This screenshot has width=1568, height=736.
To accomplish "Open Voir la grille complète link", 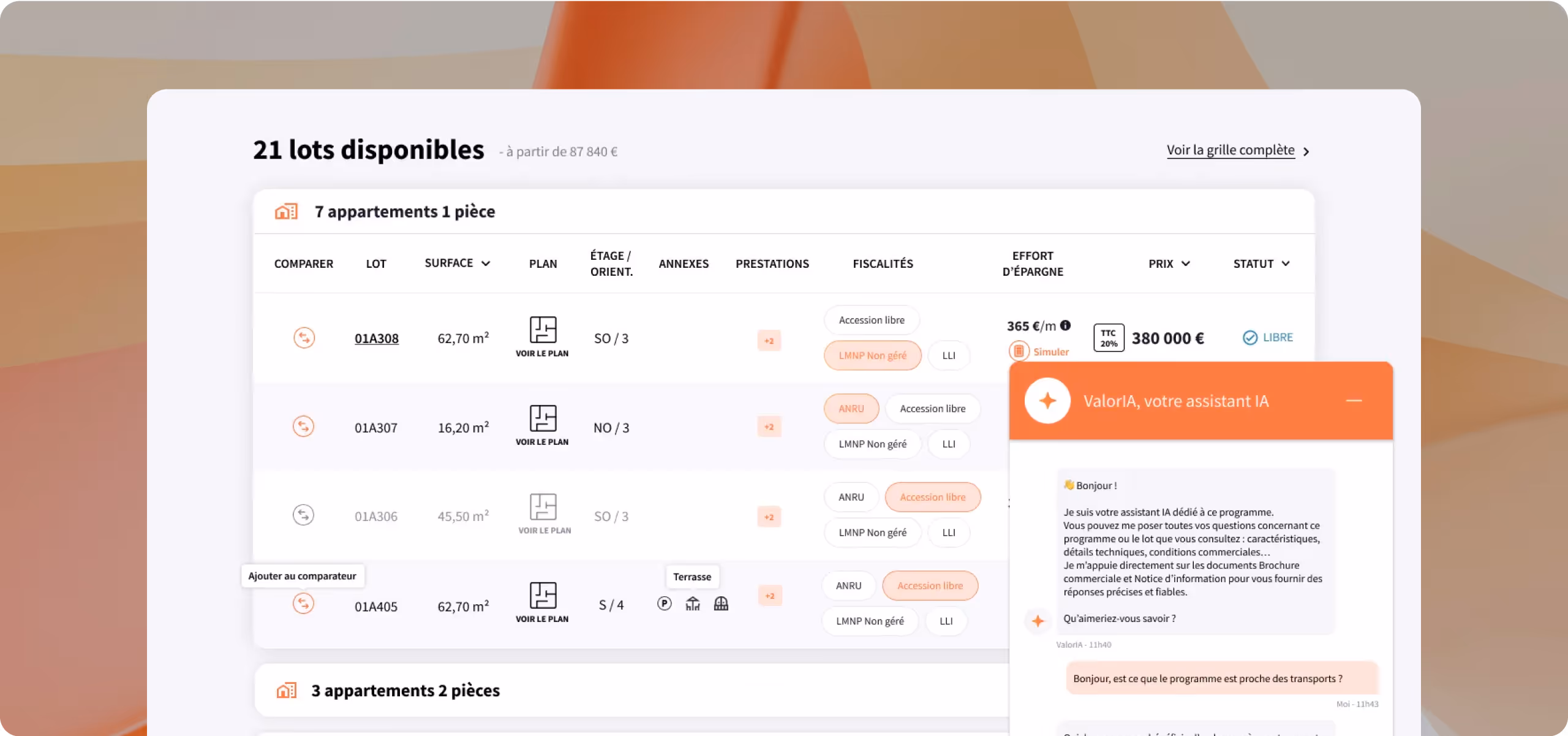I will (x=1231, y=150).
